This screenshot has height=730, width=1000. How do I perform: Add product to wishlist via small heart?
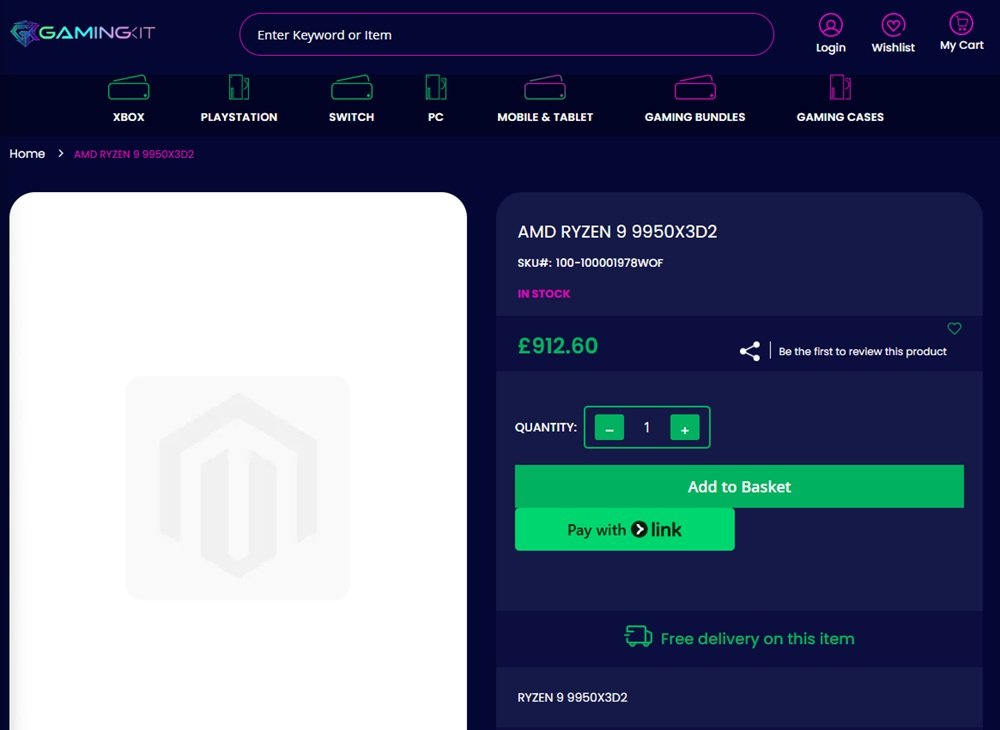954,329
